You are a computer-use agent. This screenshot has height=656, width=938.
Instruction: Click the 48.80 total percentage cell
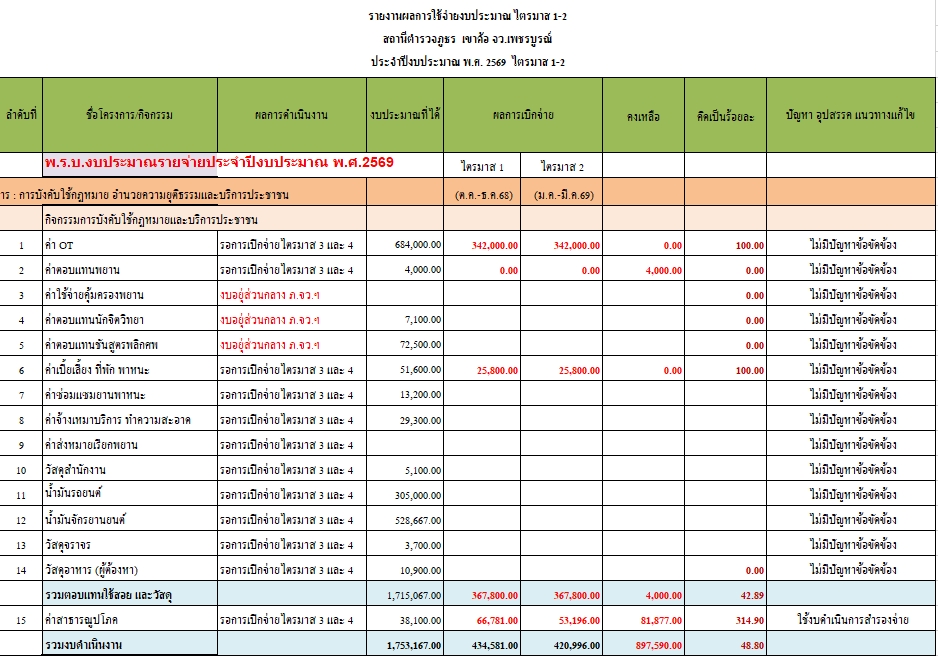pos(726,645)
